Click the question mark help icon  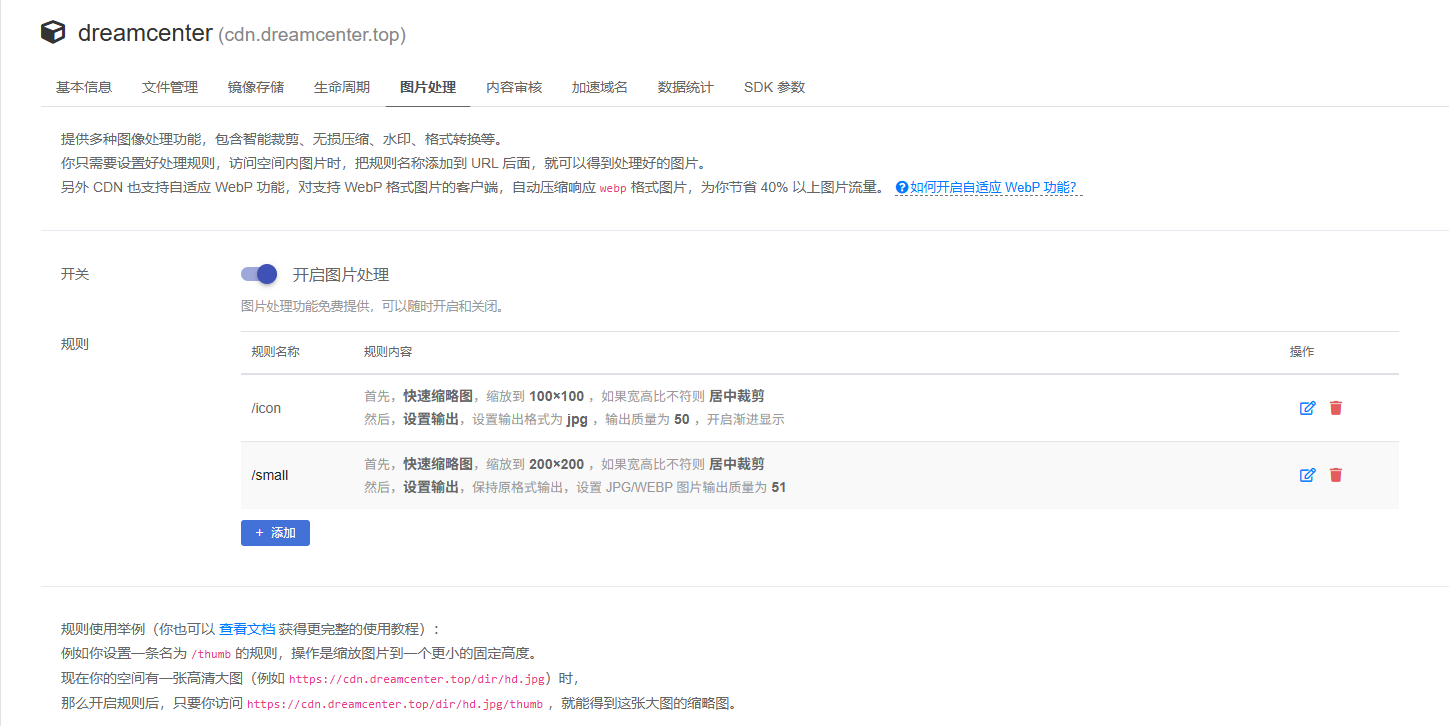tap(901, 187)
